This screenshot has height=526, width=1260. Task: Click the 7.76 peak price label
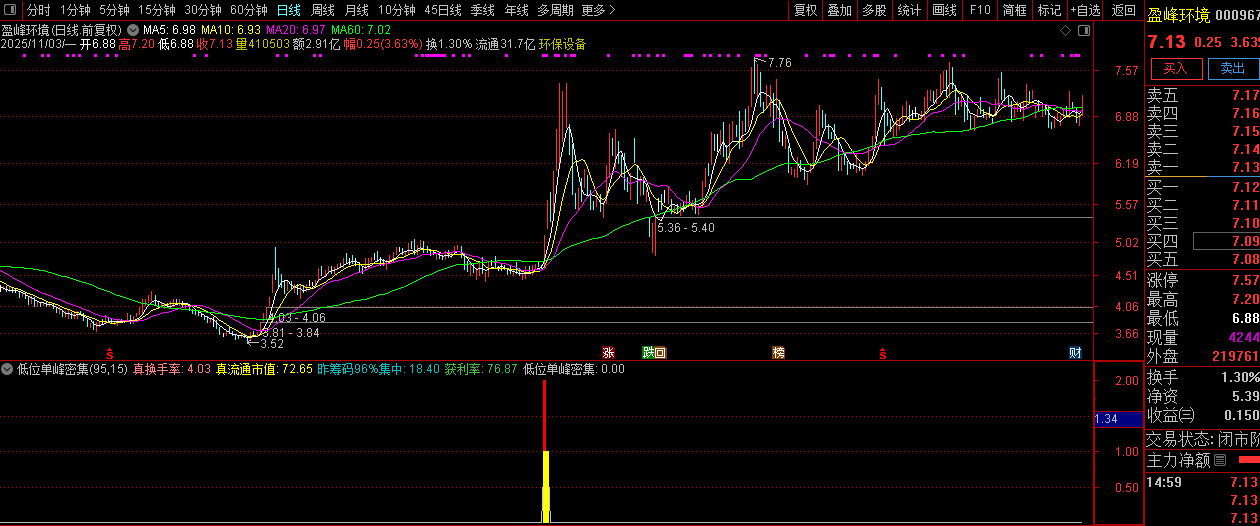780,63
